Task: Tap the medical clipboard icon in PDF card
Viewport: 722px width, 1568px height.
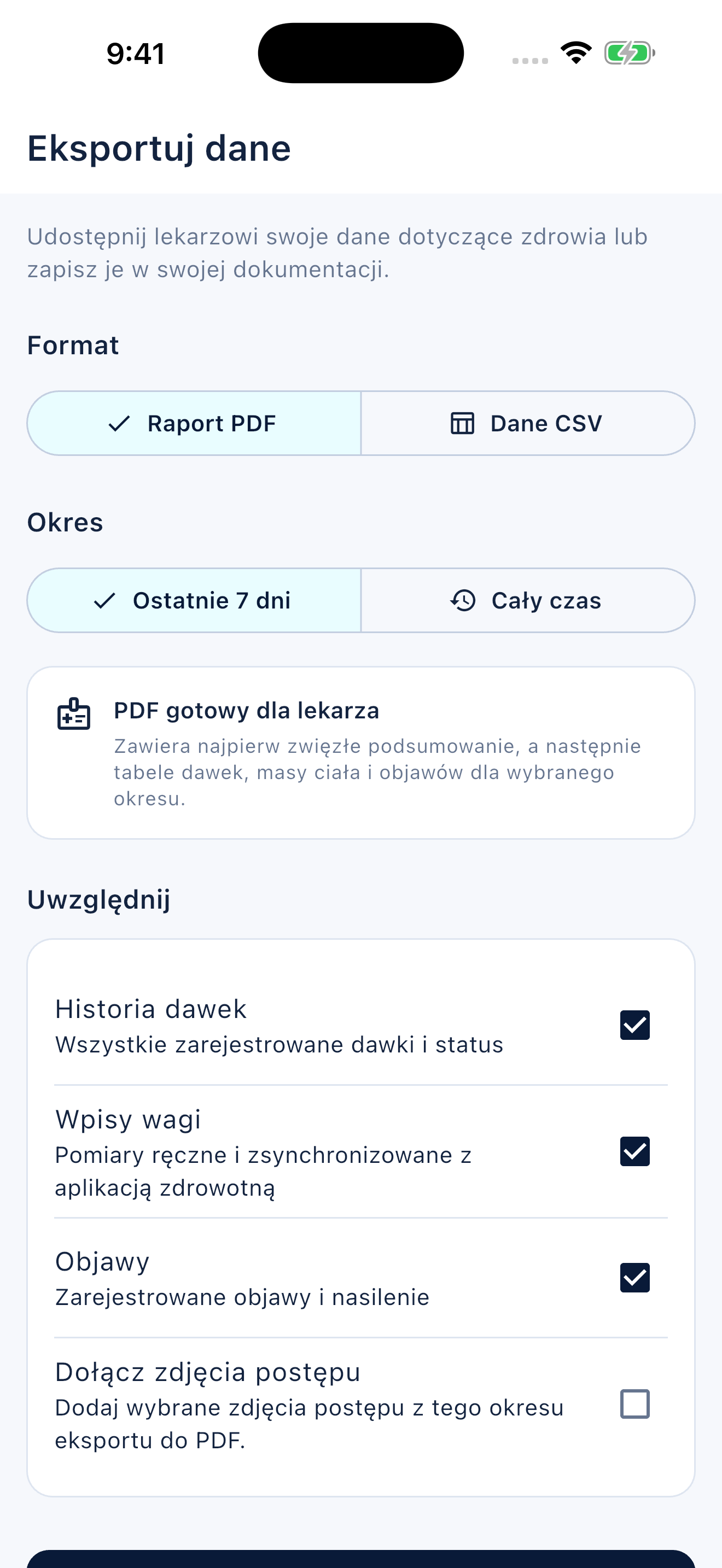Action: 74,714
